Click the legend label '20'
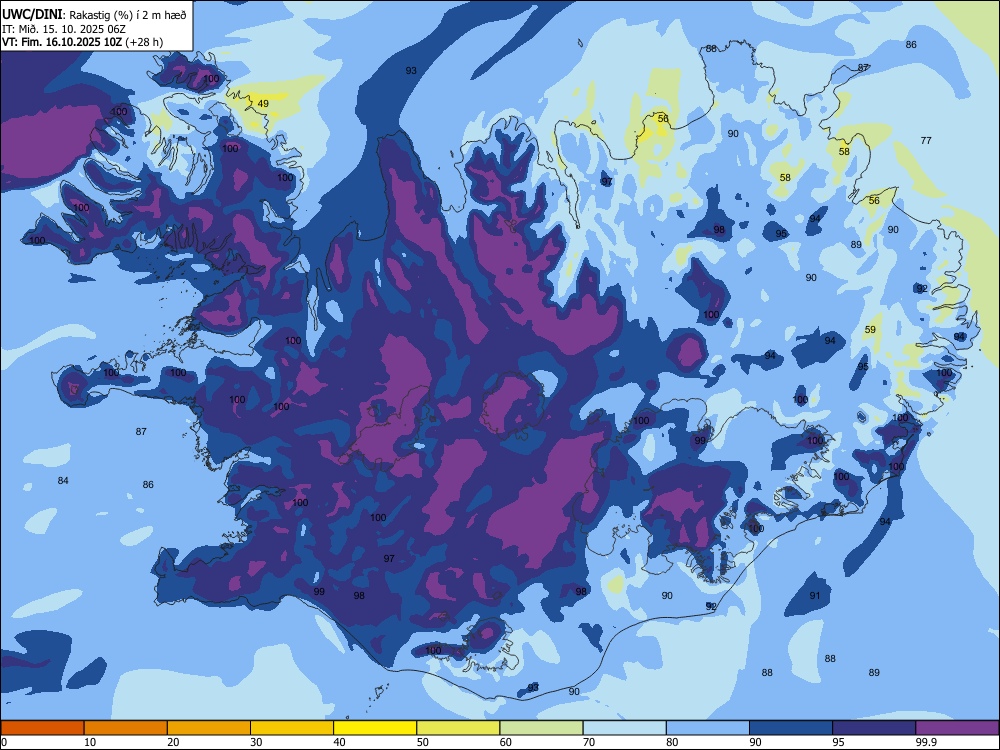This screenshot has width=1000, height=750. 173,742
